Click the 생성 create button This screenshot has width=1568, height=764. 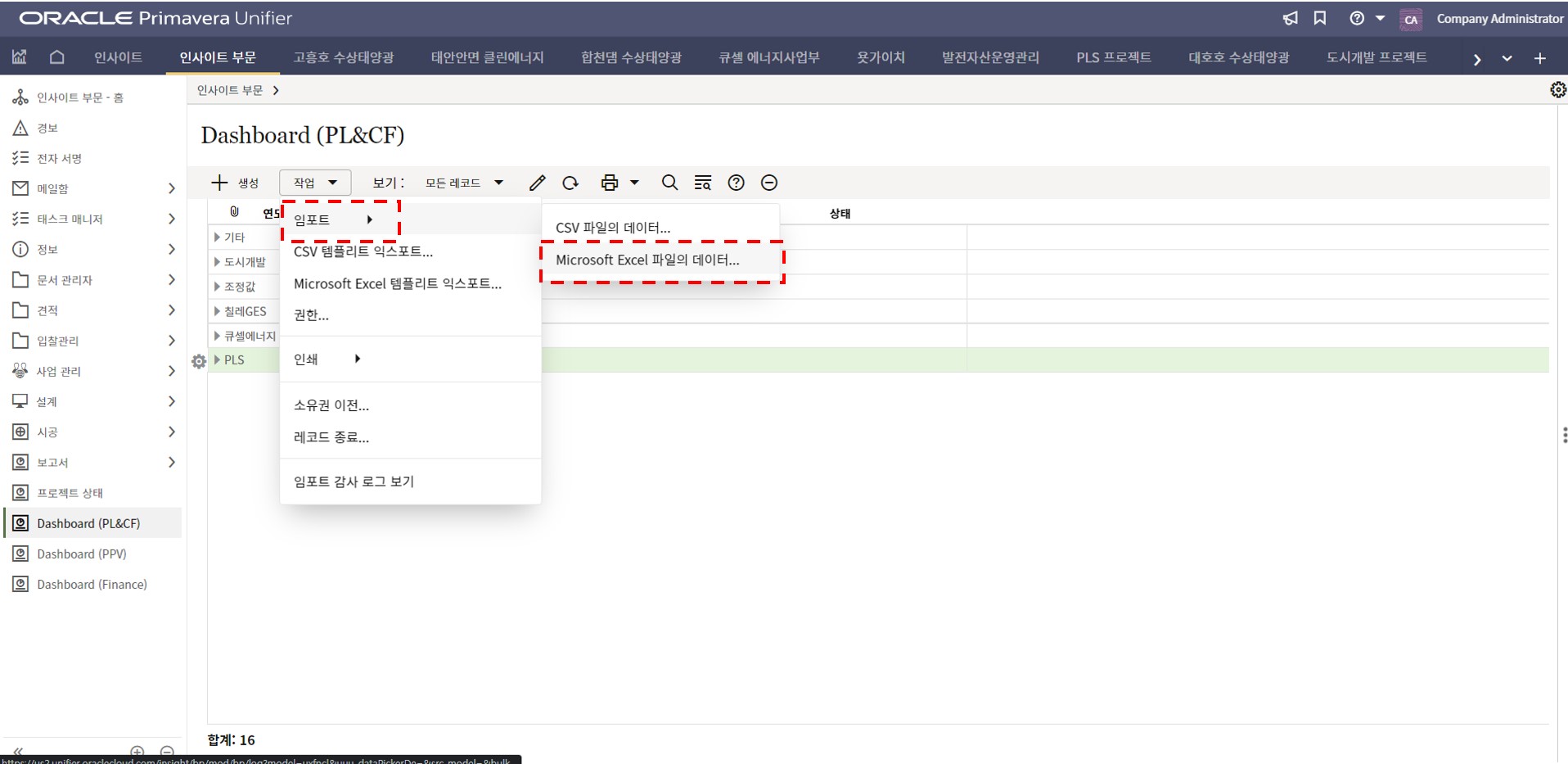tap(235, 183)
